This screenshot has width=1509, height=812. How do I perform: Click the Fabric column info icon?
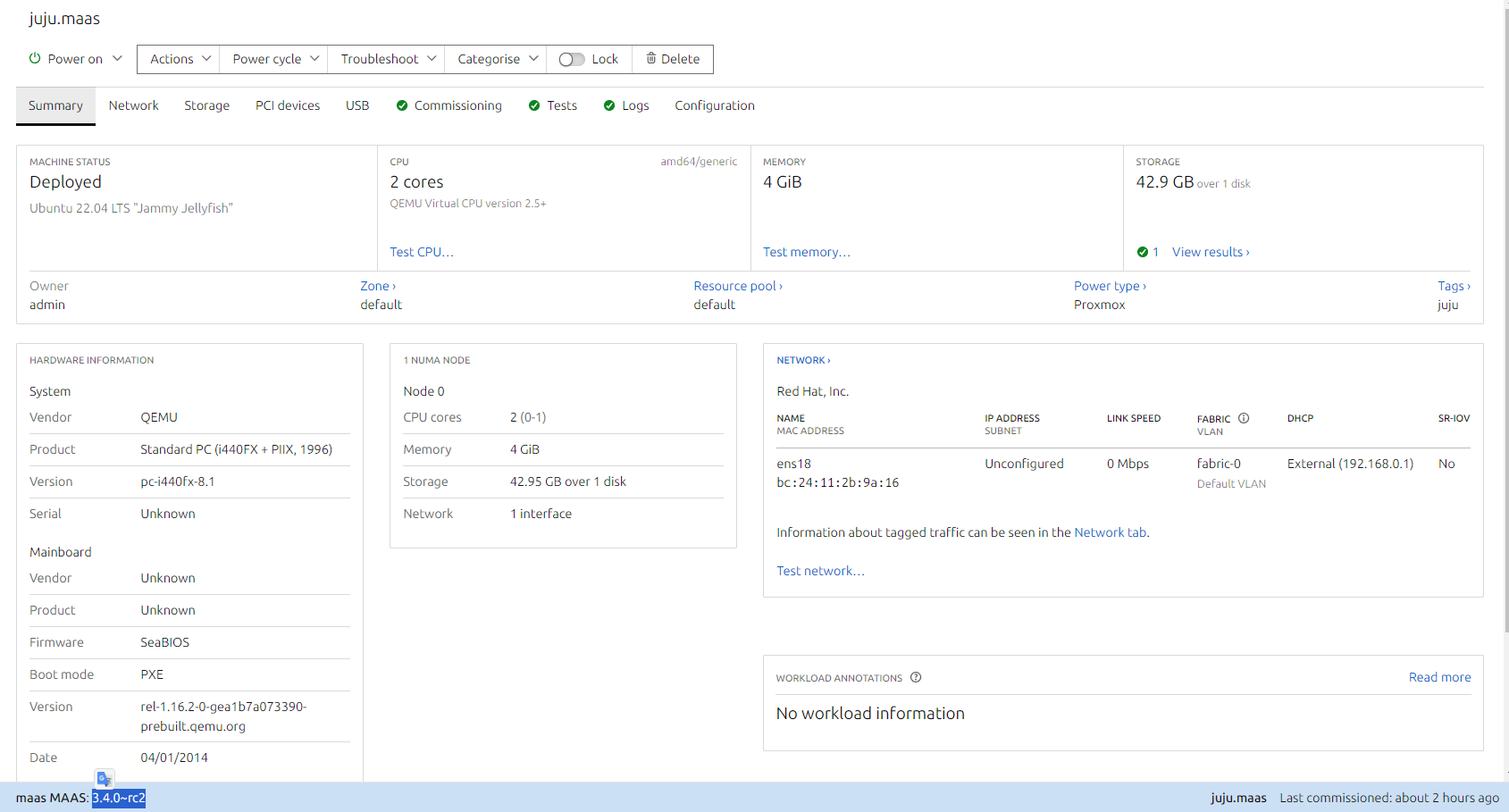tap(1244, 418)
